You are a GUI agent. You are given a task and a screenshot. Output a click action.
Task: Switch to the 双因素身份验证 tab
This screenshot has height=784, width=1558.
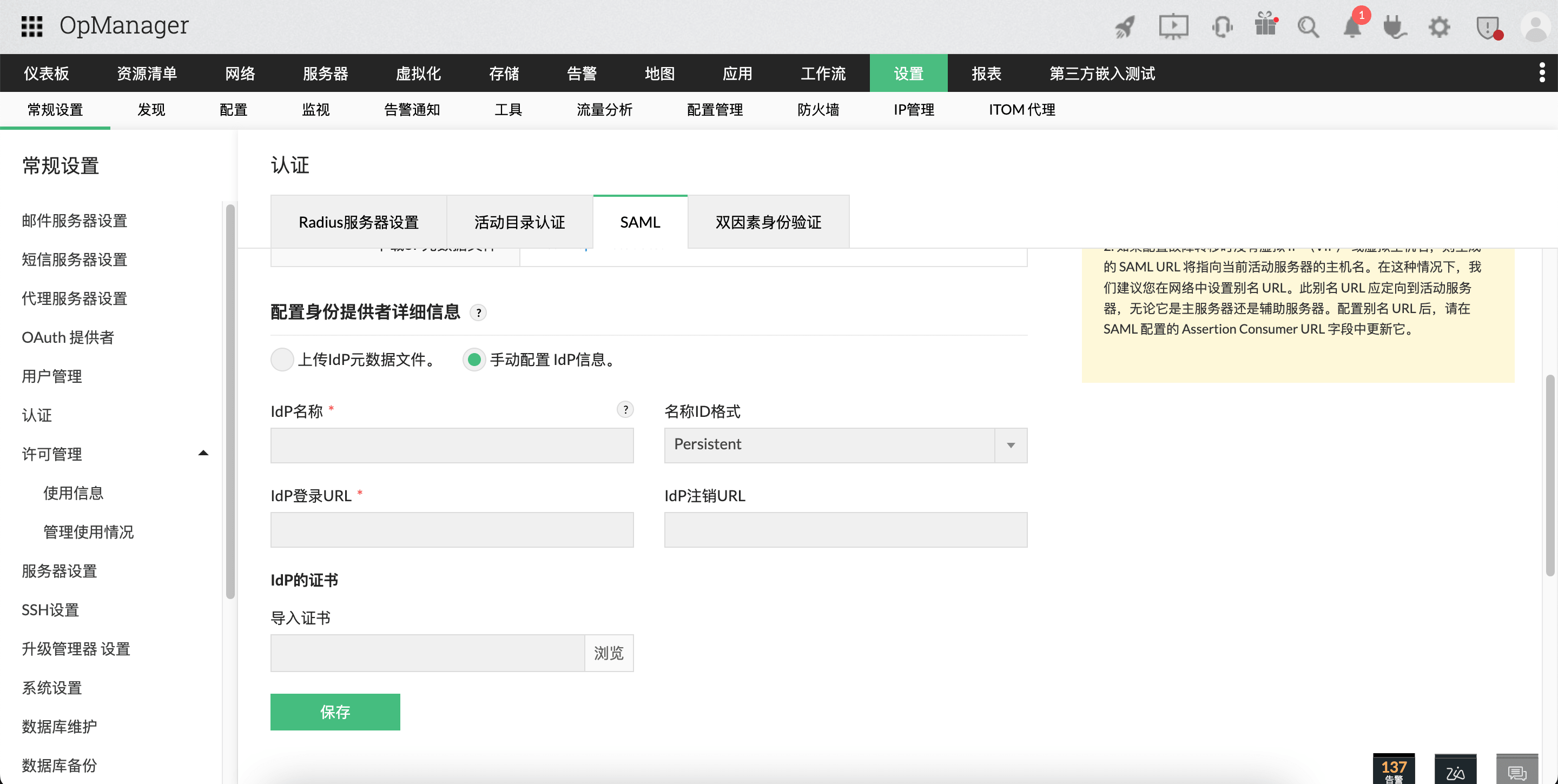tap(768, 222)
